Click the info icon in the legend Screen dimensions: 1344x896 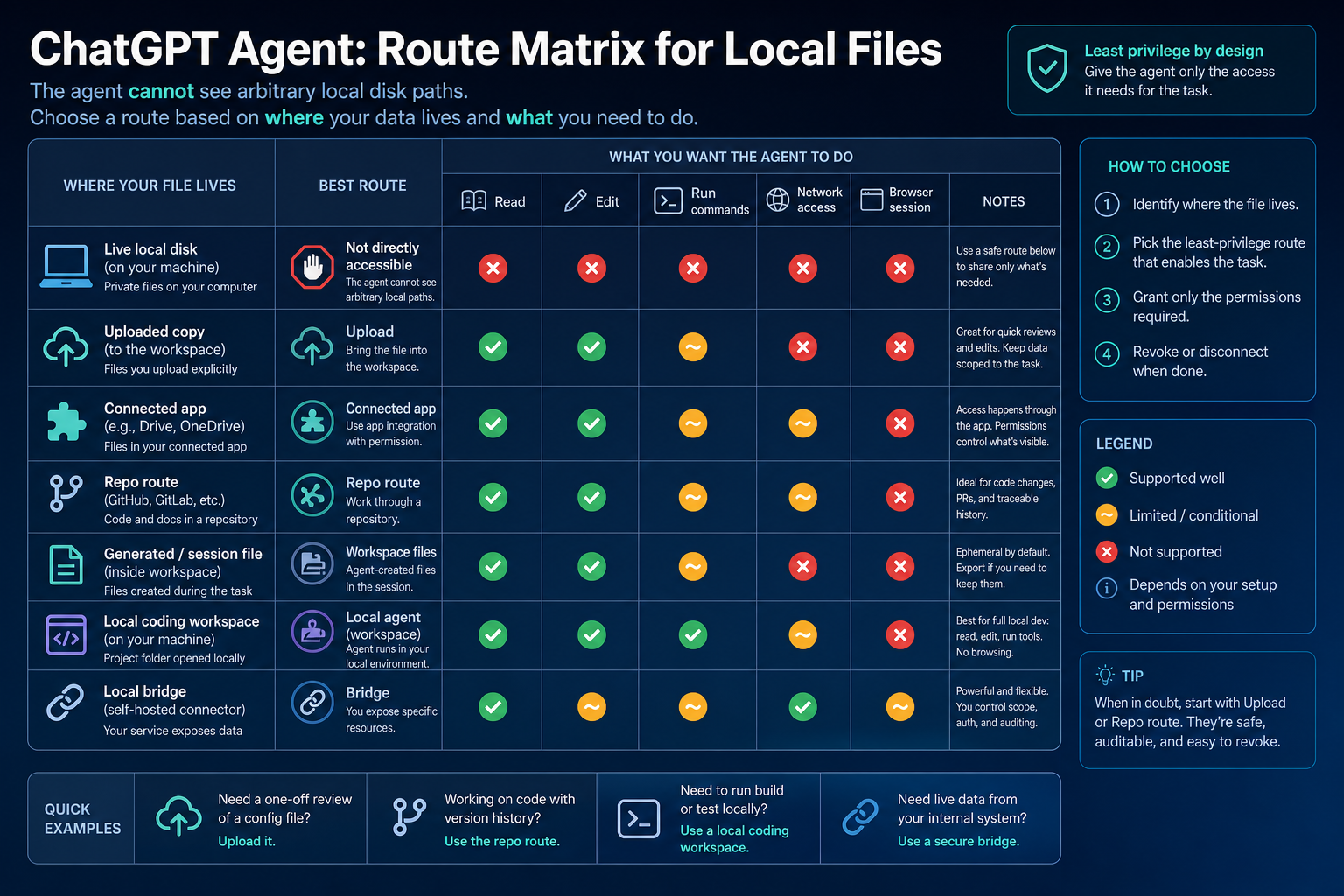point(1107,588)
